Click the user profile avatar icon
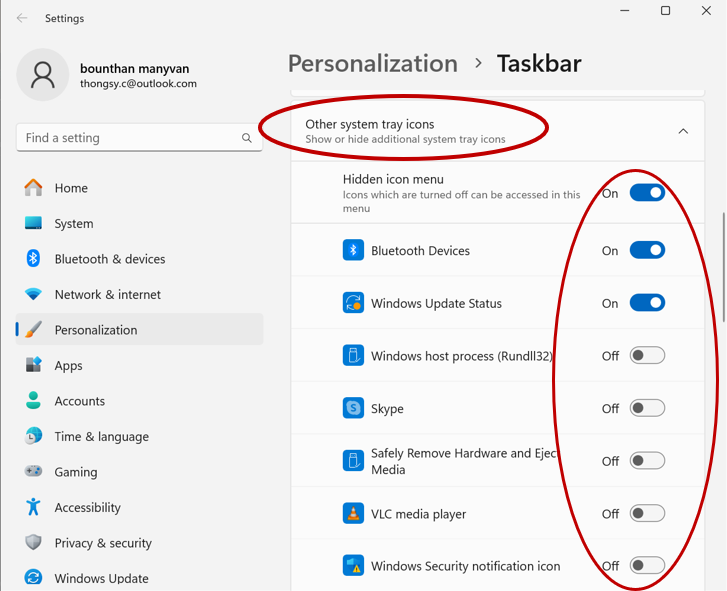The width and height of the screenshot is (727, 591). pyautogui.click(x=43, y=75)
